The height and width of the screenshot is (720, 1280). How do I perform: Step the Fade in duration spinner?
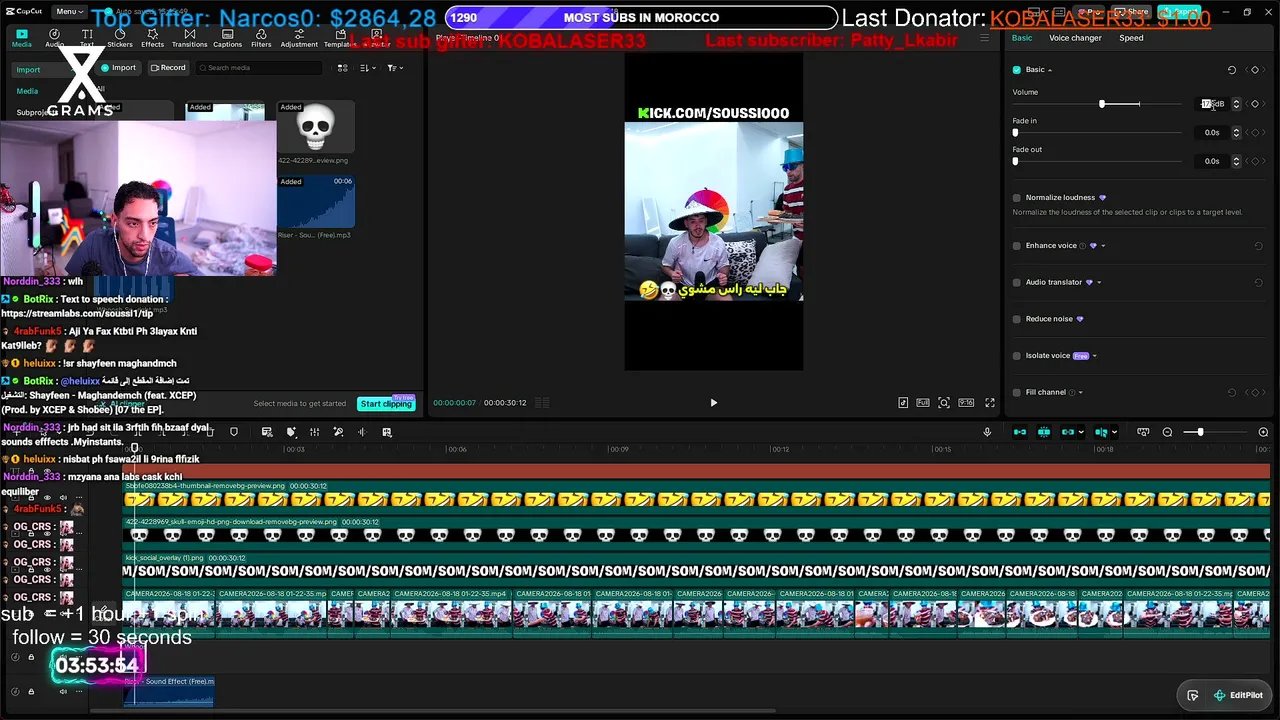(1236, 133)
